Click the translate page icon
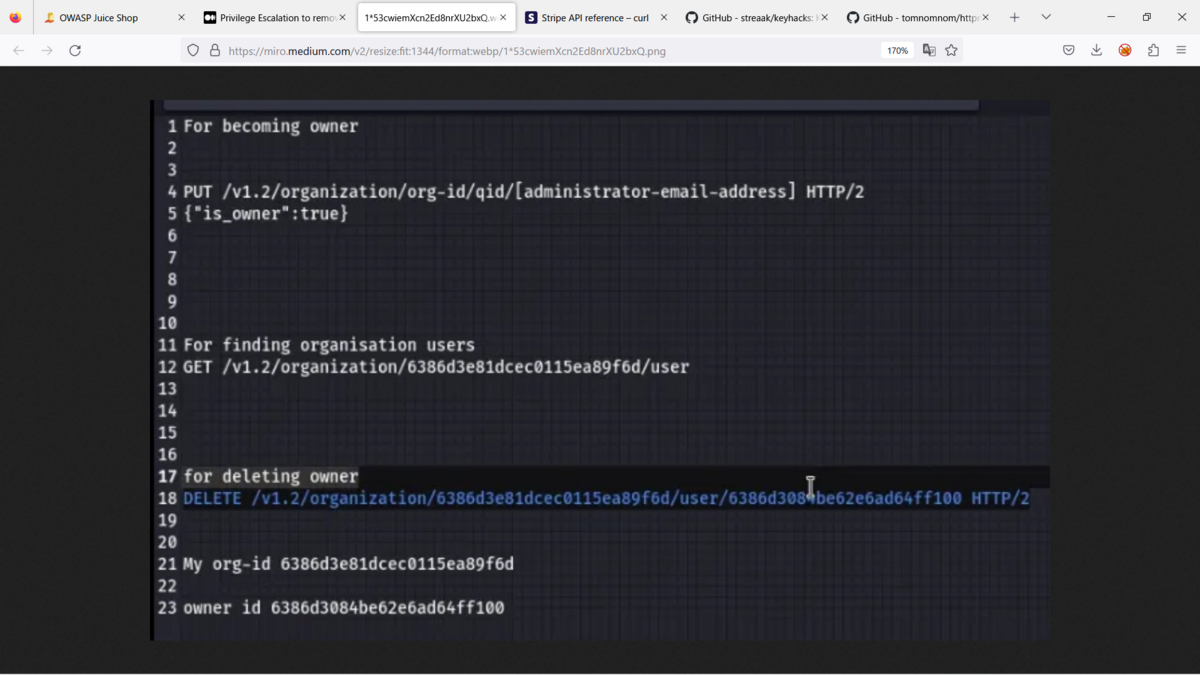Screen dimensions: 1200x675 (929, 50)
